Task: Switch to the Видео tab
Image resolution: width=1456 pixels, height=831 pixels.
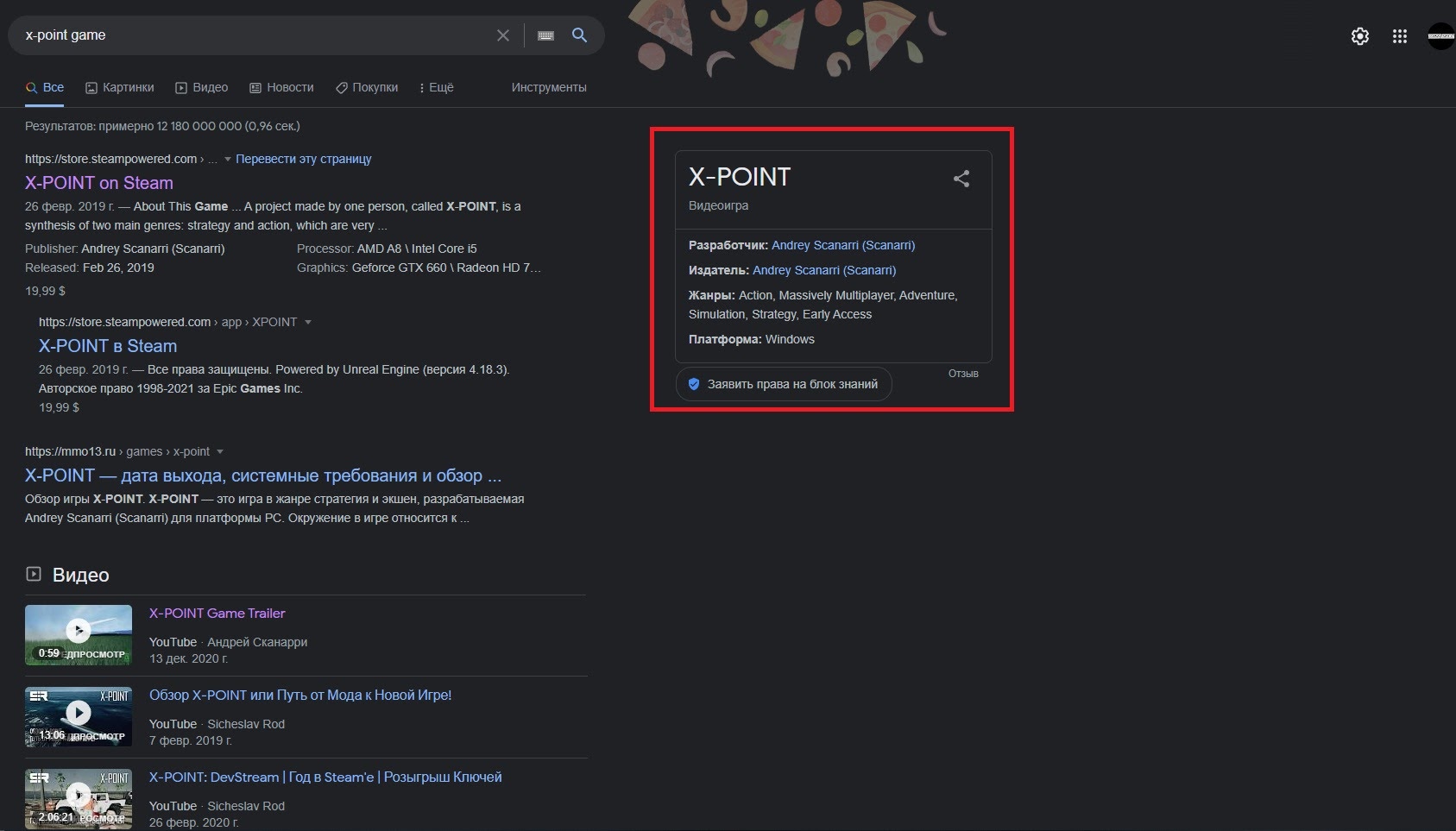Action: coord(202,87)
